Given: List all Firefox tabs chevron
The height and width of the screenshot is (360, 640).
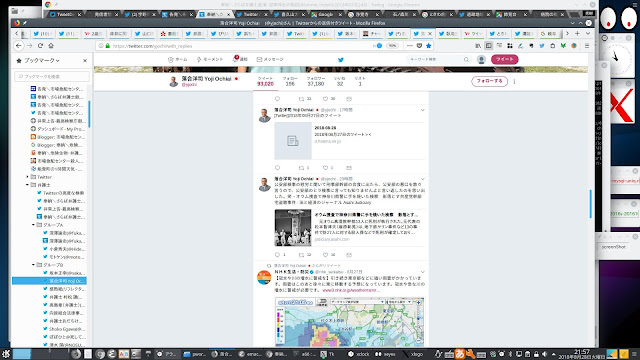Looking at the screenshot, I should [588, 33].
